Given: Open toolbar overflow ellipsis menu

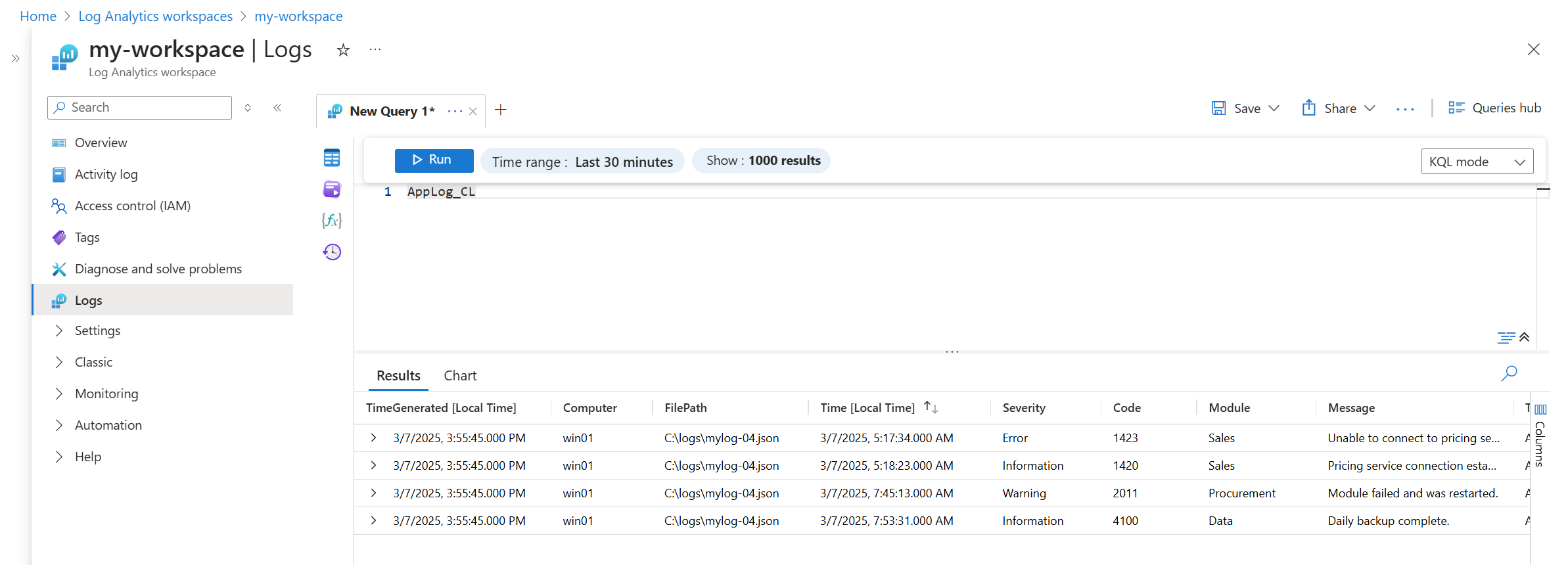Looking at the screenshot, I should click(x=1405, y=109).
